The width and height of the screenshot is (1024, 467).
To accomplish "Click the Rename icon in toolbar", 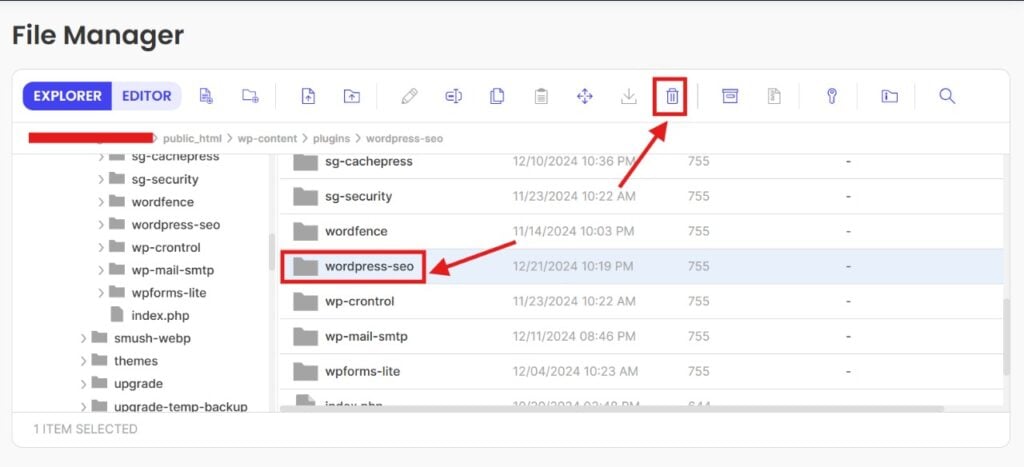I will pyautogui.click(x=454, y=96).
